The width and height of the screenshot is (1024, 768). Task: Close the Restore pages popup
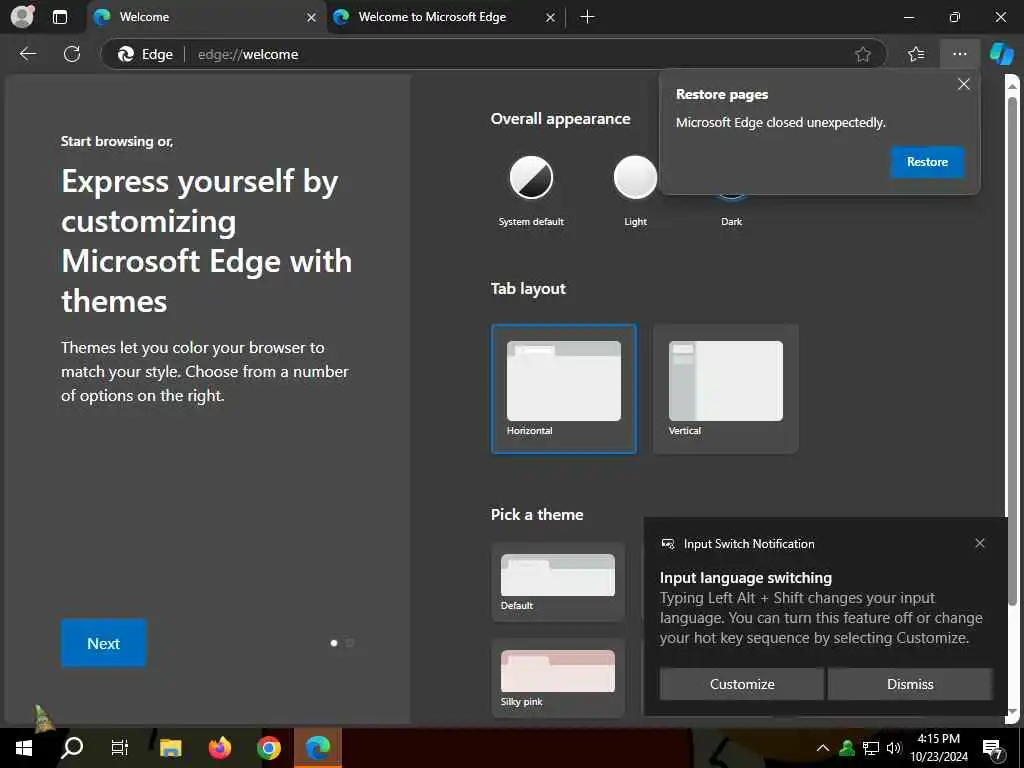coord(963,84)
